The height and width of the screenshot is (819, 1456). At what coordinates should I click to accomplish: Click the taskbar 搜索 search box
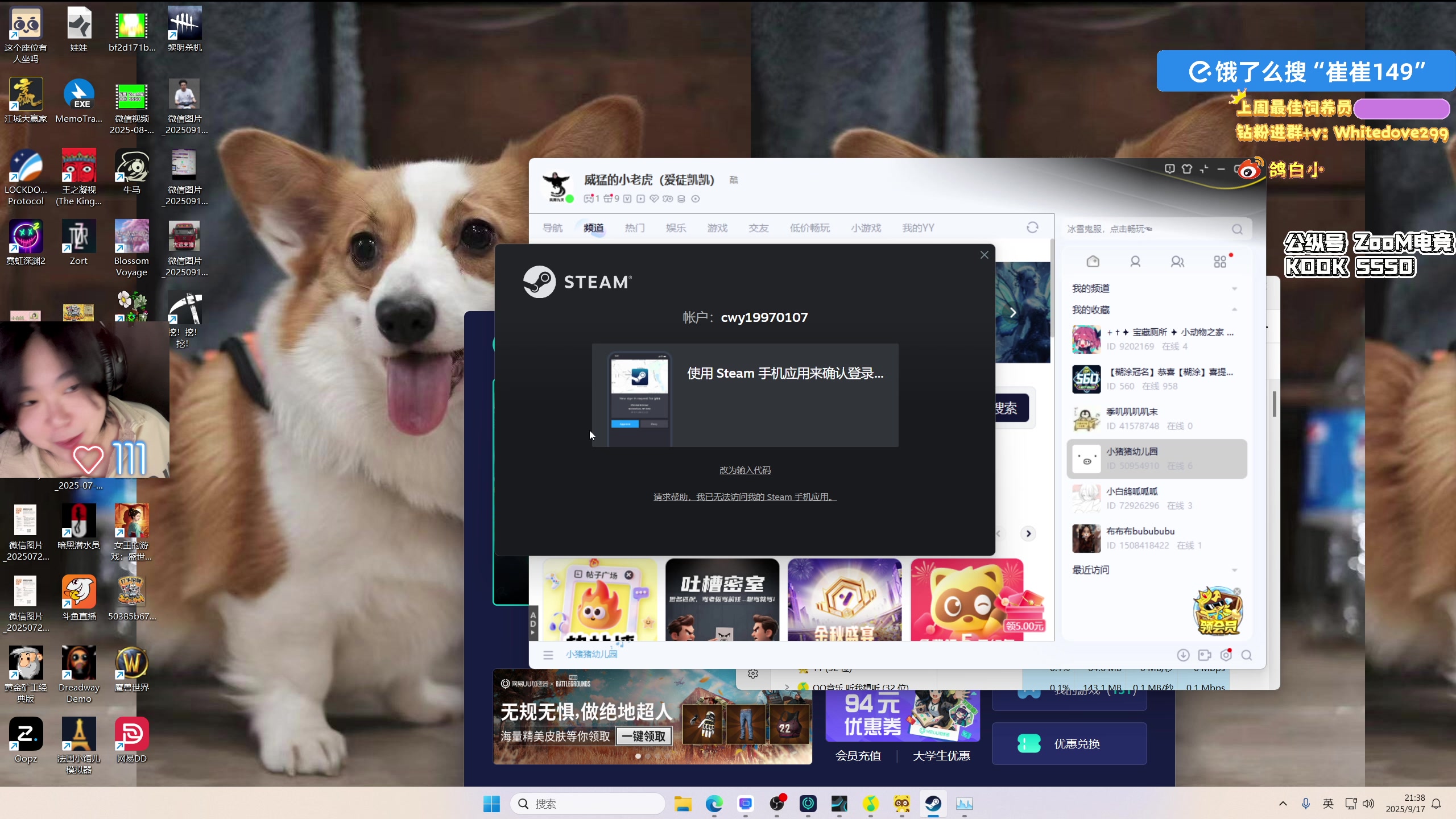coord(588,804)
